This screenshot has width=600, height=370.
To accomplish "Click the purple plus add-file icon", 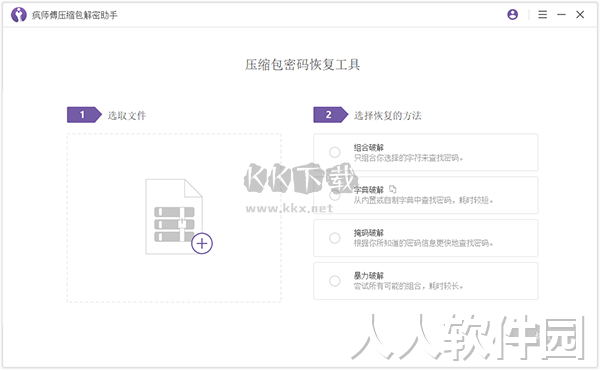I will 202,243.
